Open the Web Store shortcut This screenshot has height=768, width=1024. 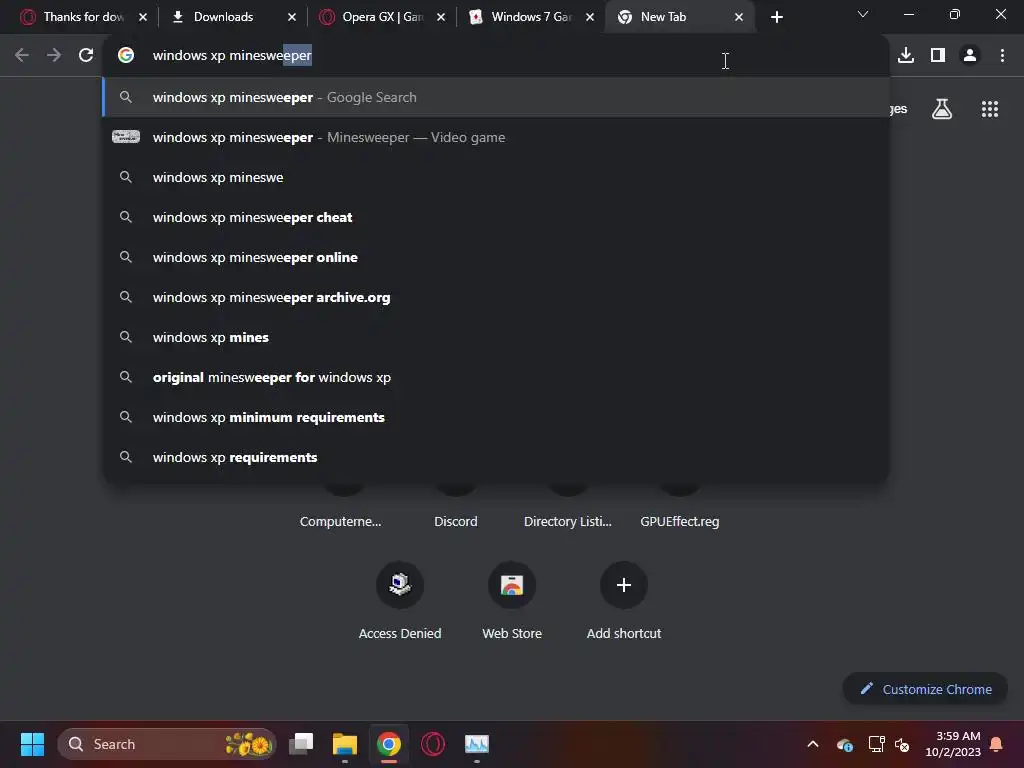pyautogui.click(x=512, y=601)
